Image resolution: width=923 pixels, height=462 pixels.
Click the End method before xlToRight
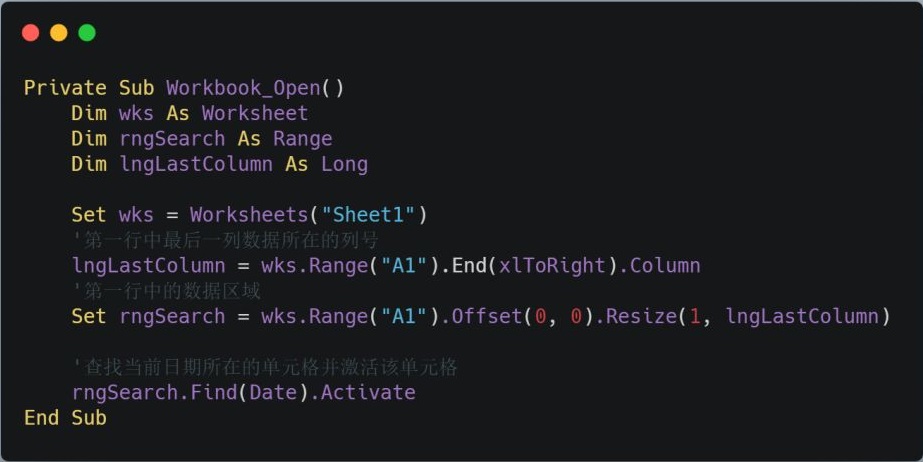(x=469, y=266)
